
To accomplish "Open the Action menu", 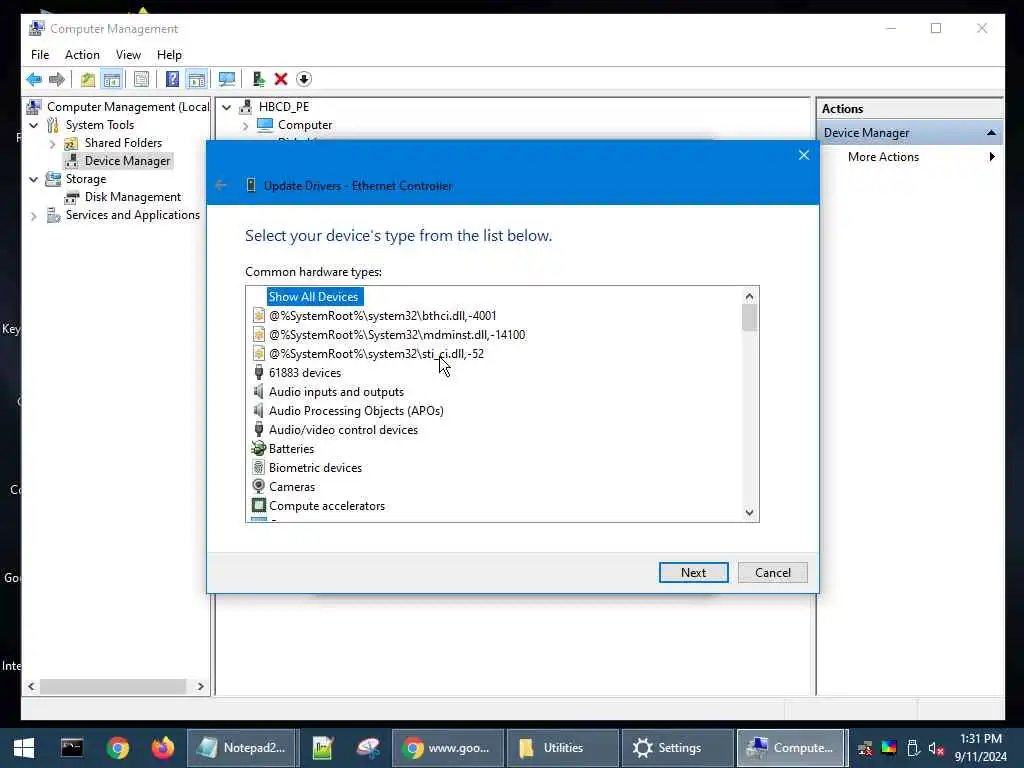I will tap(82, 55).
